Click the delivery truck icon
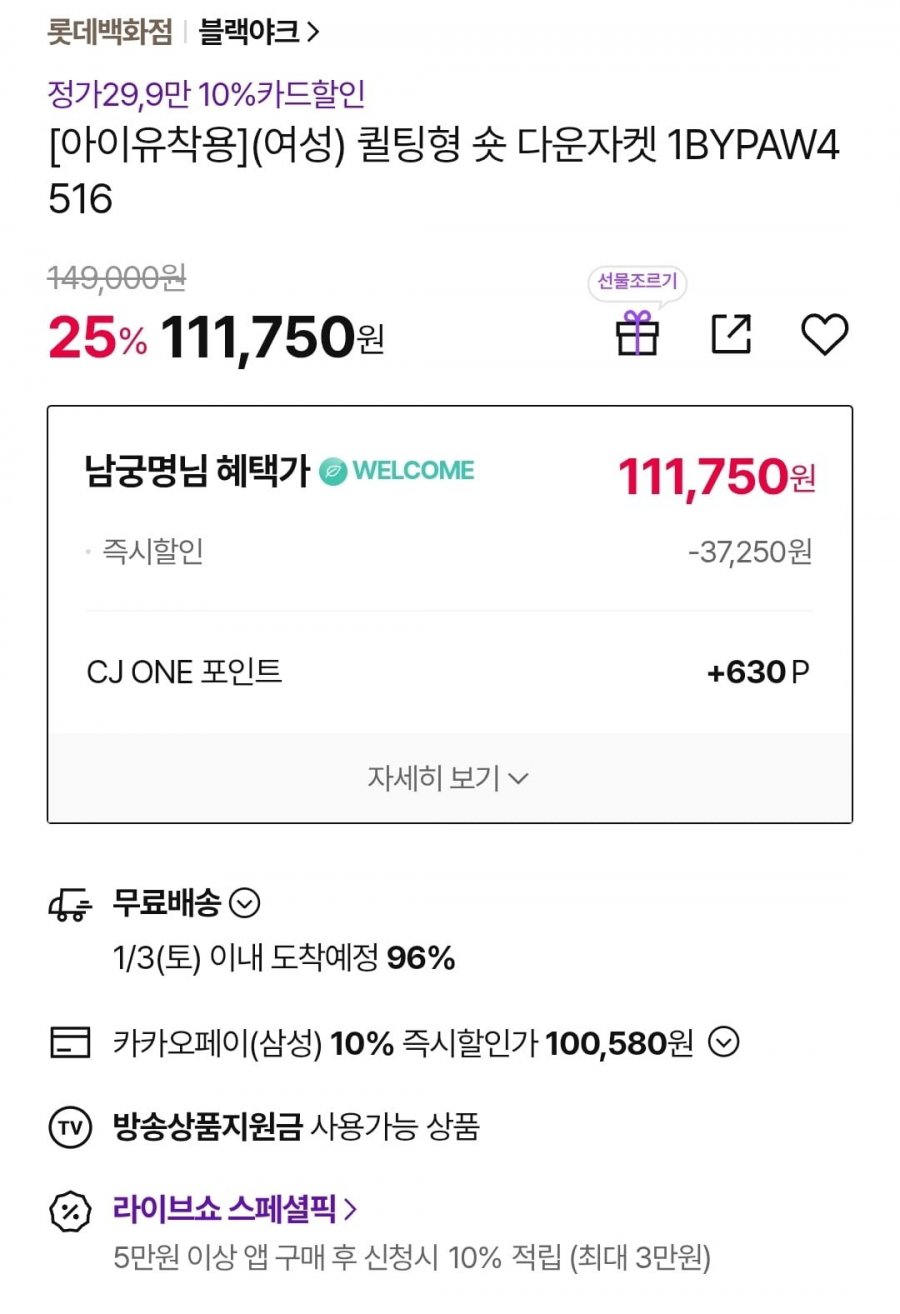Screen dimensions: 900x1314 (x=70, y=905)
